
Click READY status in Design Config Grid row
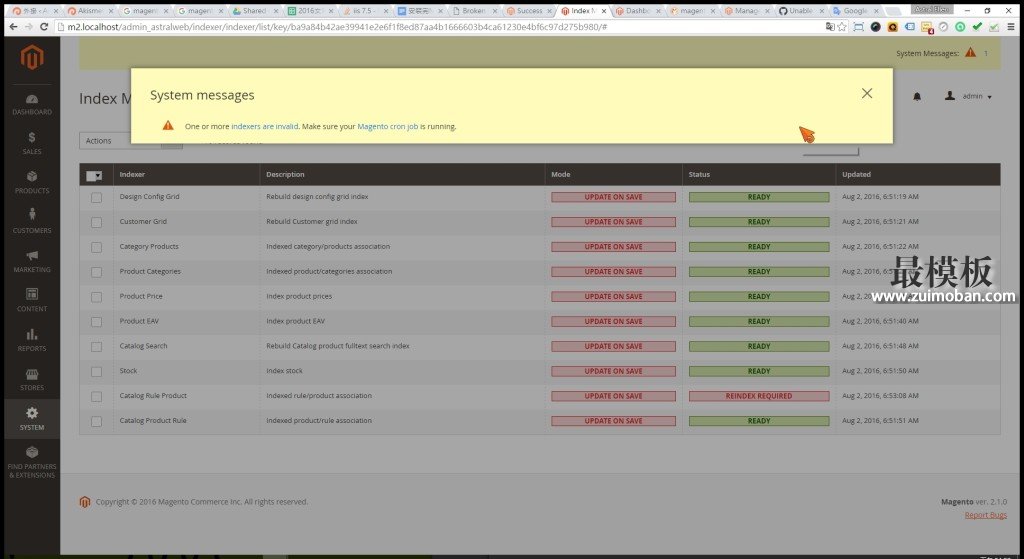[x=759, y=197]
